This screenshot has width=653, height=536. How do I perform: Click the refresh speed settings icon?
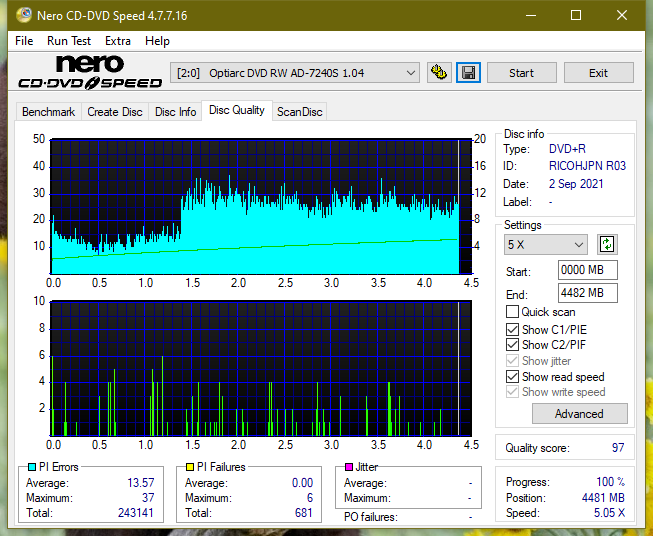click(607, 244)
